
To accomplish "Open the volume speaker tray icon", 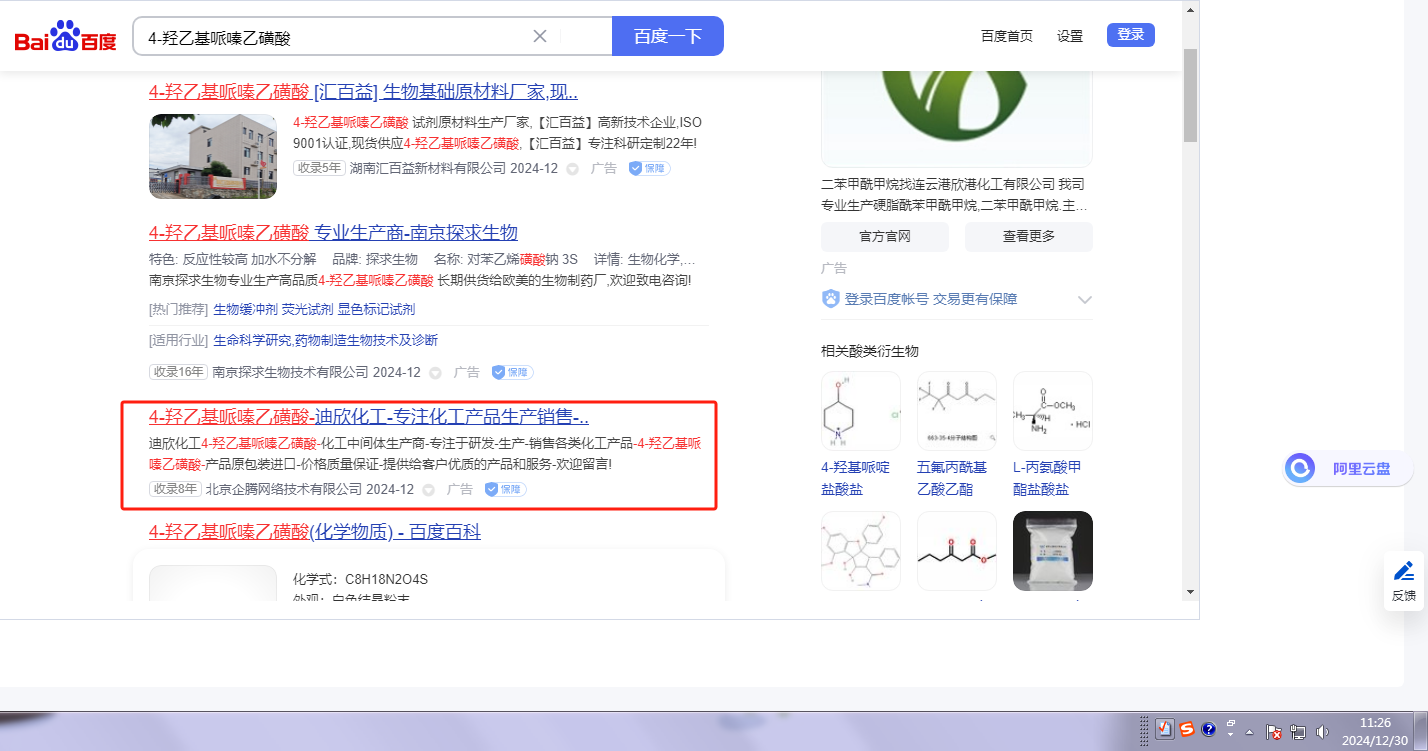I will [x=1322, y=732].
